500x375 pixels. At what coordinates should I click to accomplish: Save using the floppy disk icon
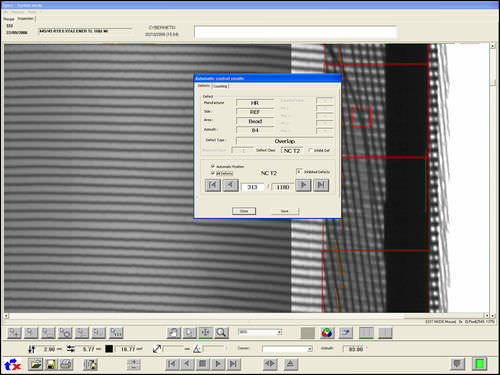click(x=51, y=364)
